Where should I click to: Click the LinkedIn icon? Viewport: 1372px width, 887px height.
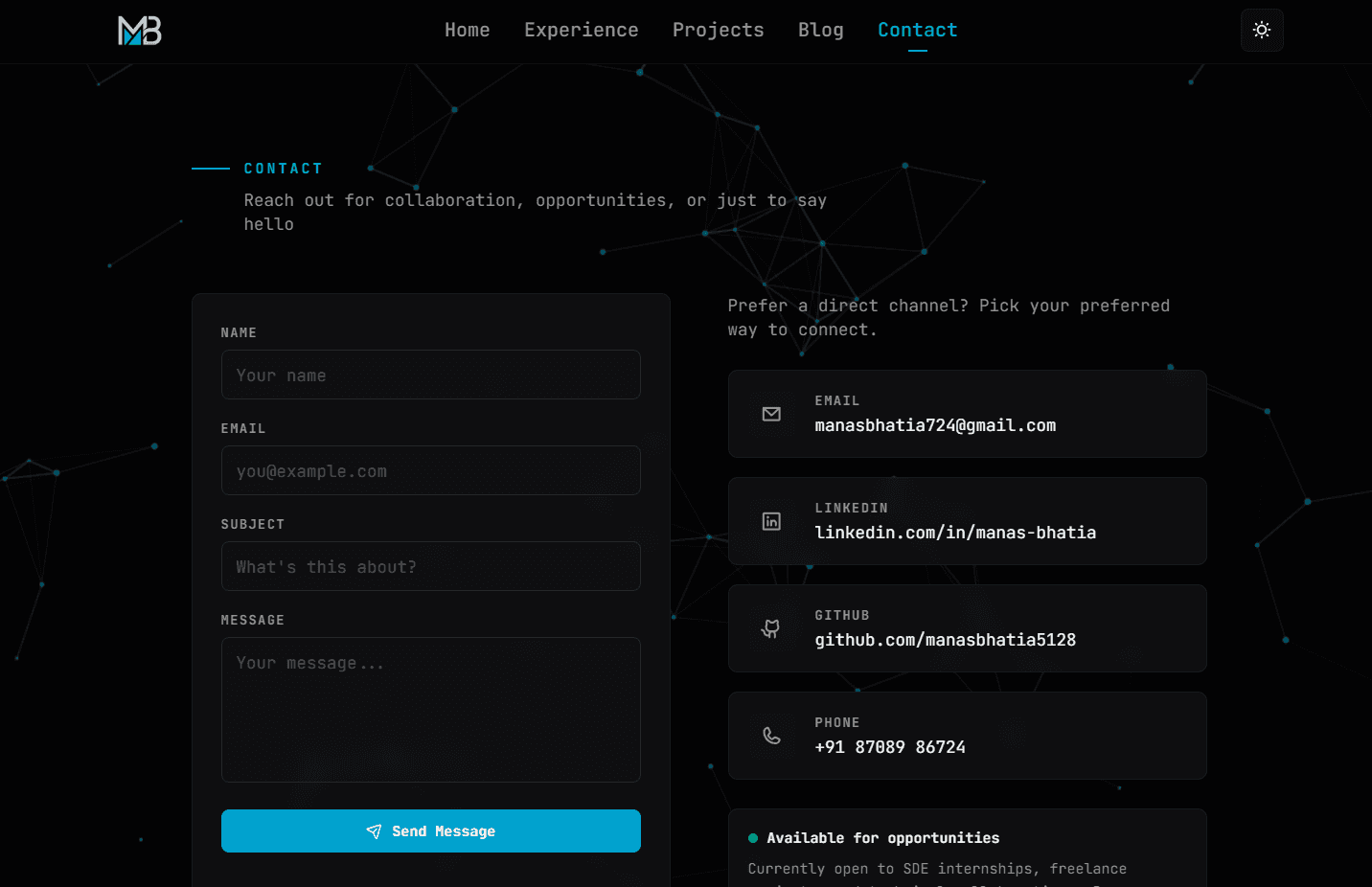tap(771, 521)
